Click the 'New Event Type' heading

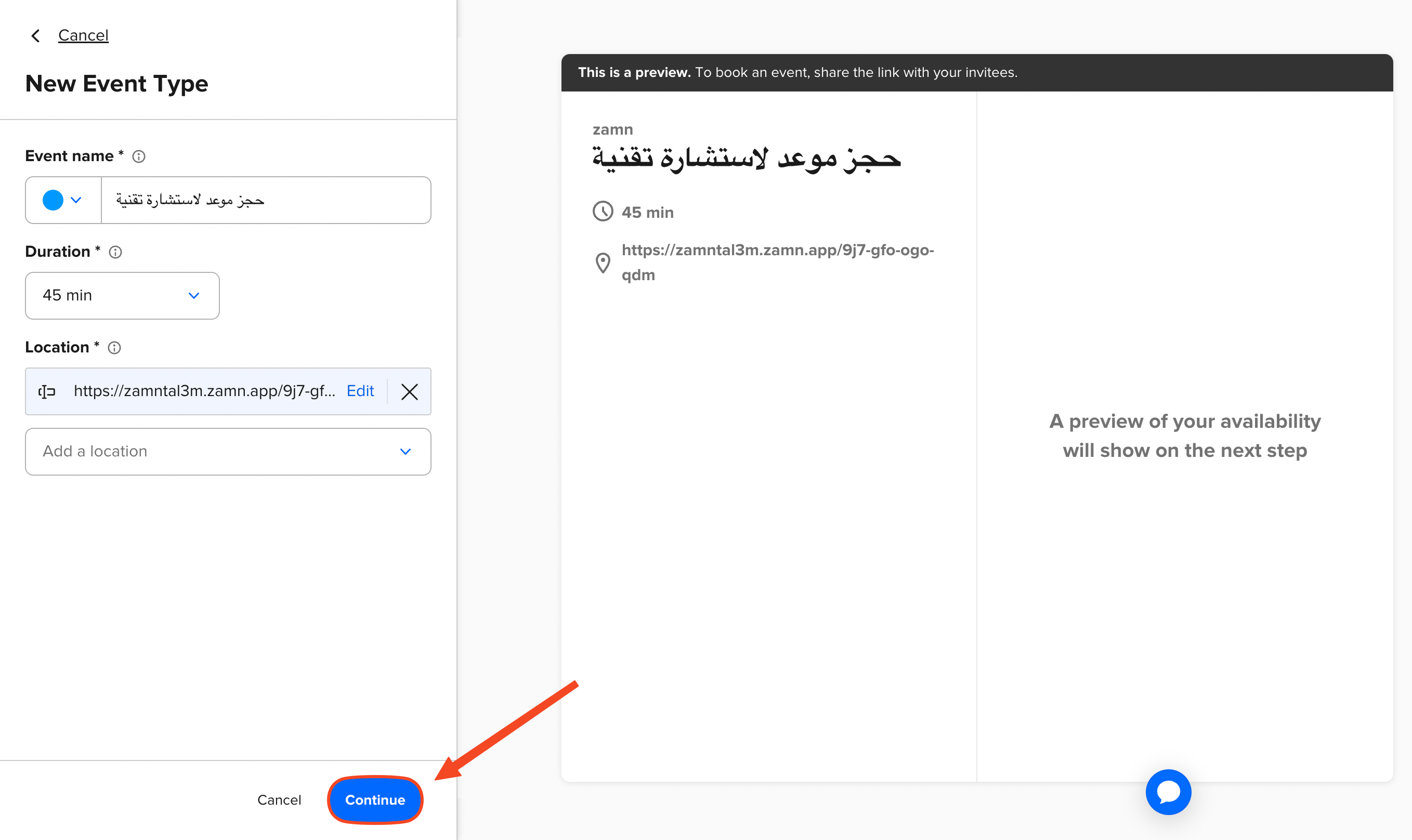coord(116,83)
